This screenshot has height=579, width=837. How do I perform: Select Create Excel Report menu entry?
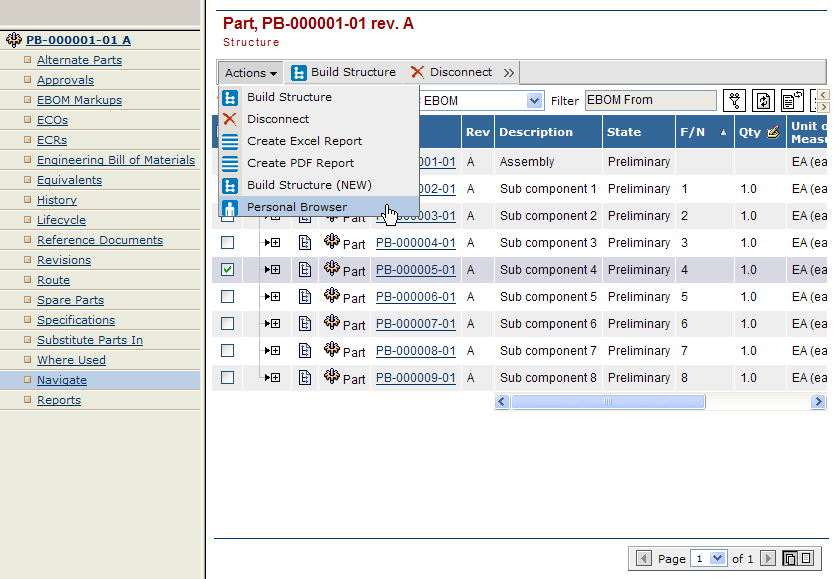(x=304, y=141)
